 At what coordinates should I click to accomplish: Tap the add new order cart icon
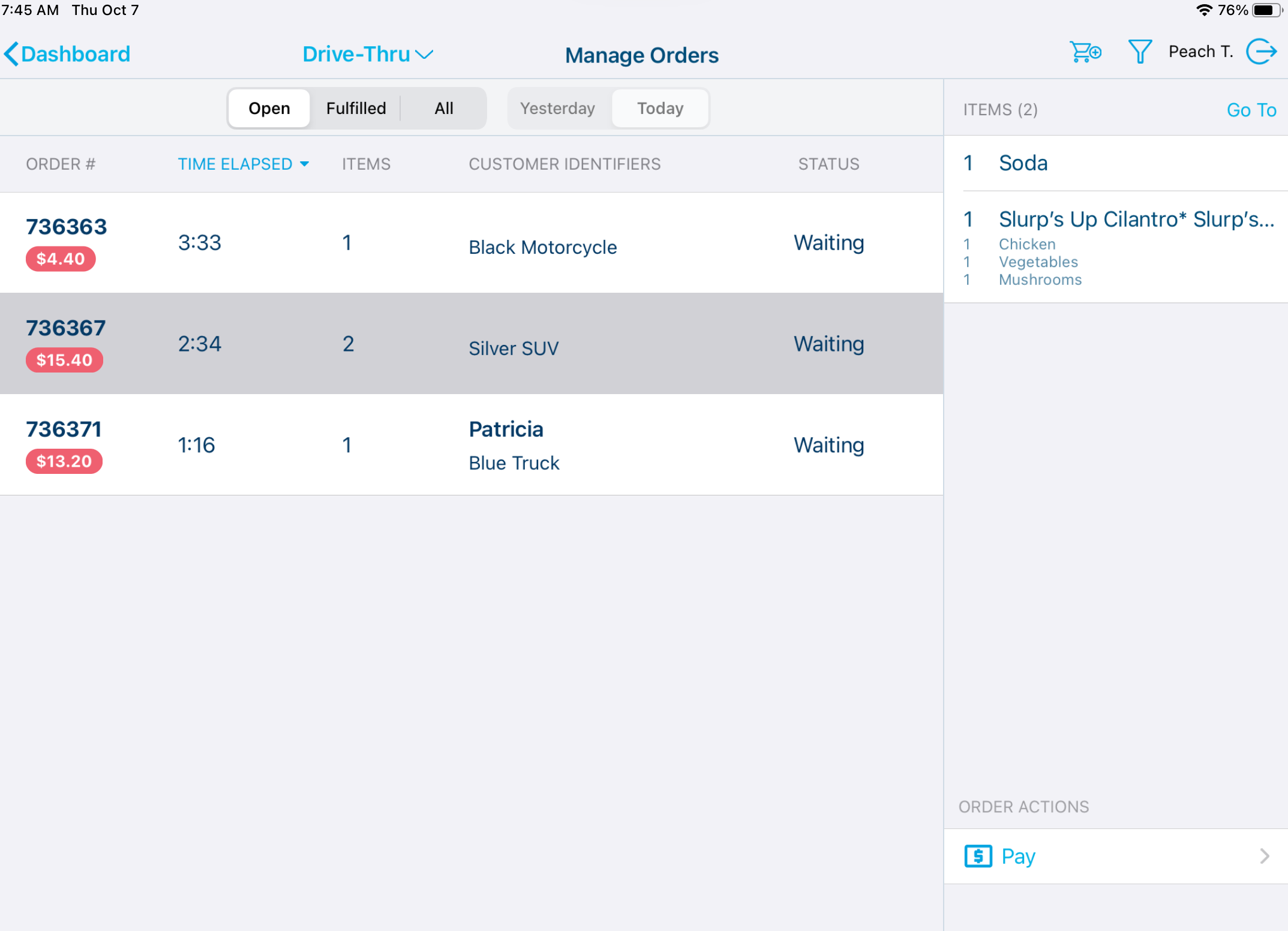click(x=1085, y=52)
